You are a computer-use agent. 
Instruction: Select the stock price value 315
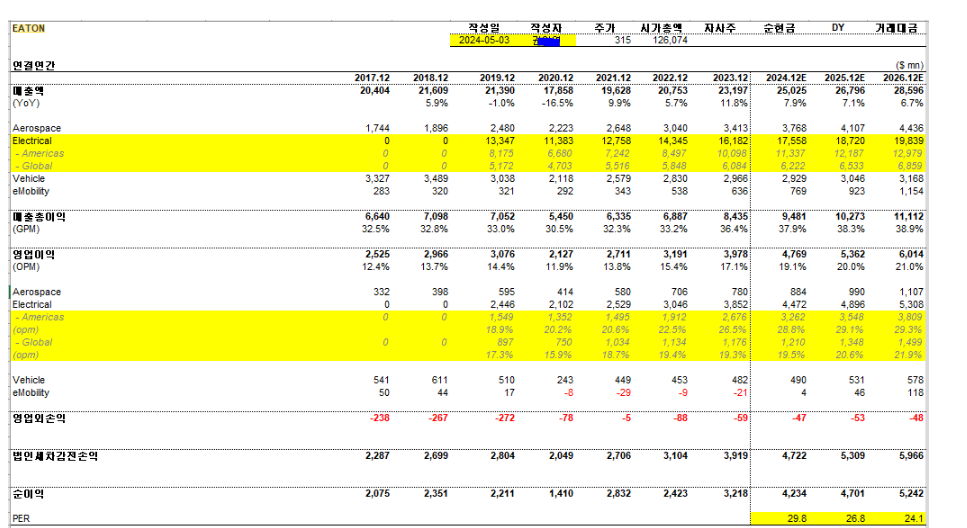click(x=622, y=40)
